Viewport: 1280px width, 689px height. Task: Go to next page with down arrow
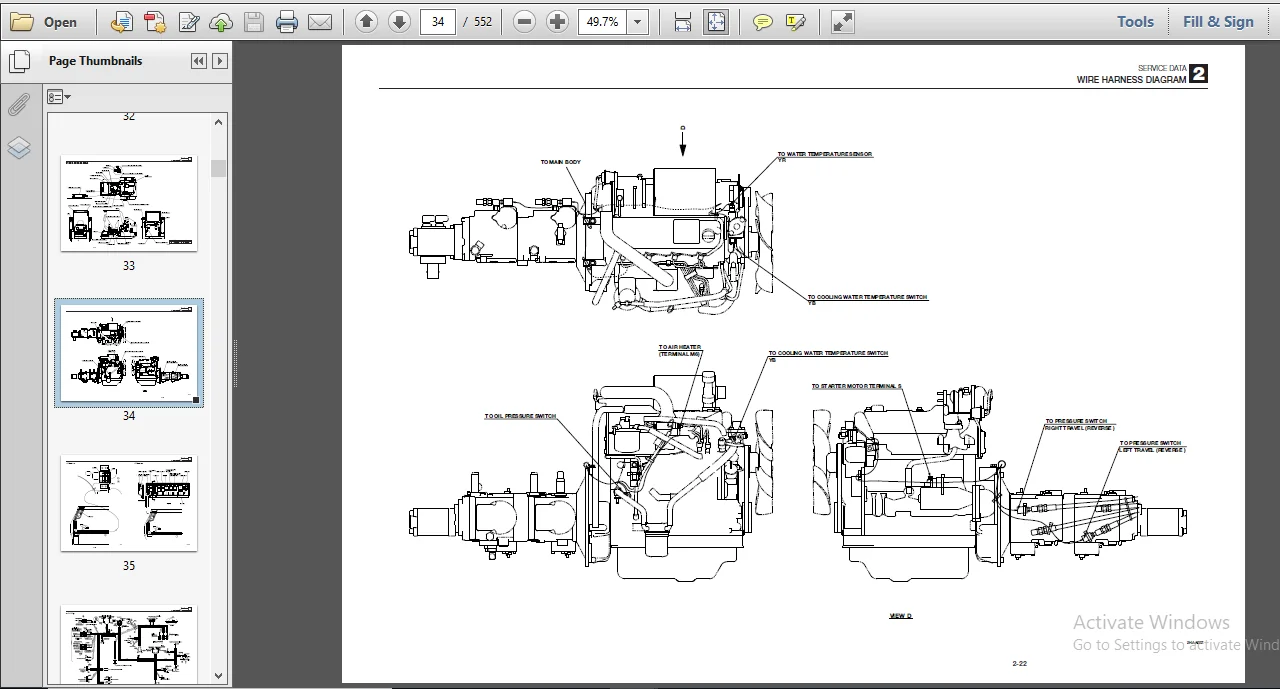pyautogui.click(x=399, y=21)
